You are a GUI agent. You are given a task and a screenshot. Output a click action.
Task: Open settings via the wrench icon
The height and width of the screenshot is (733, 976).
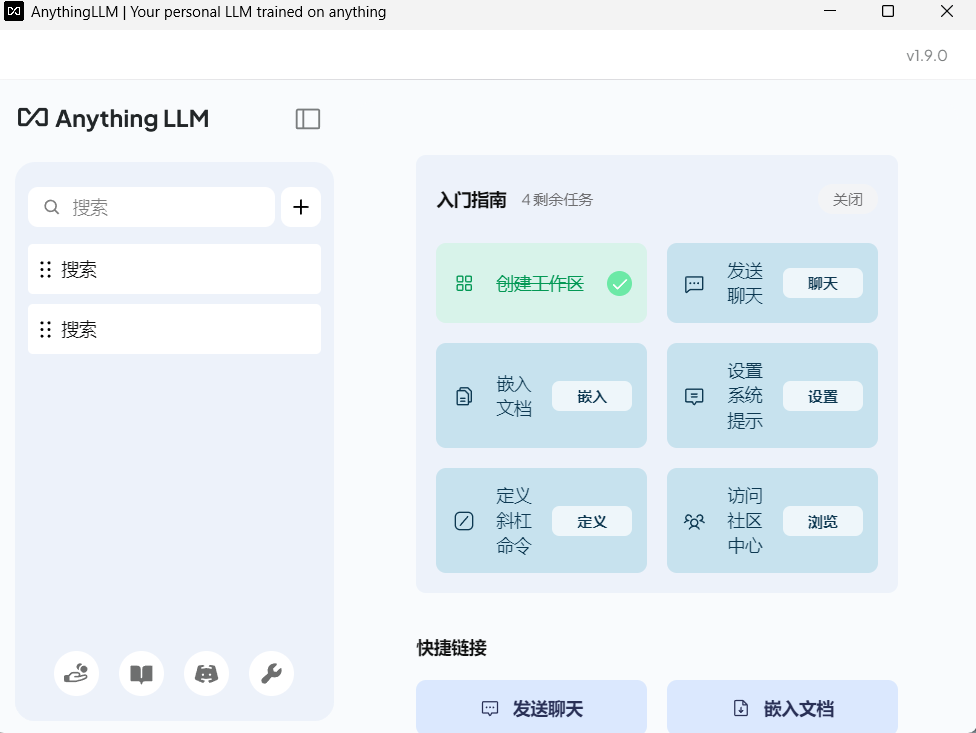(271, 673)
